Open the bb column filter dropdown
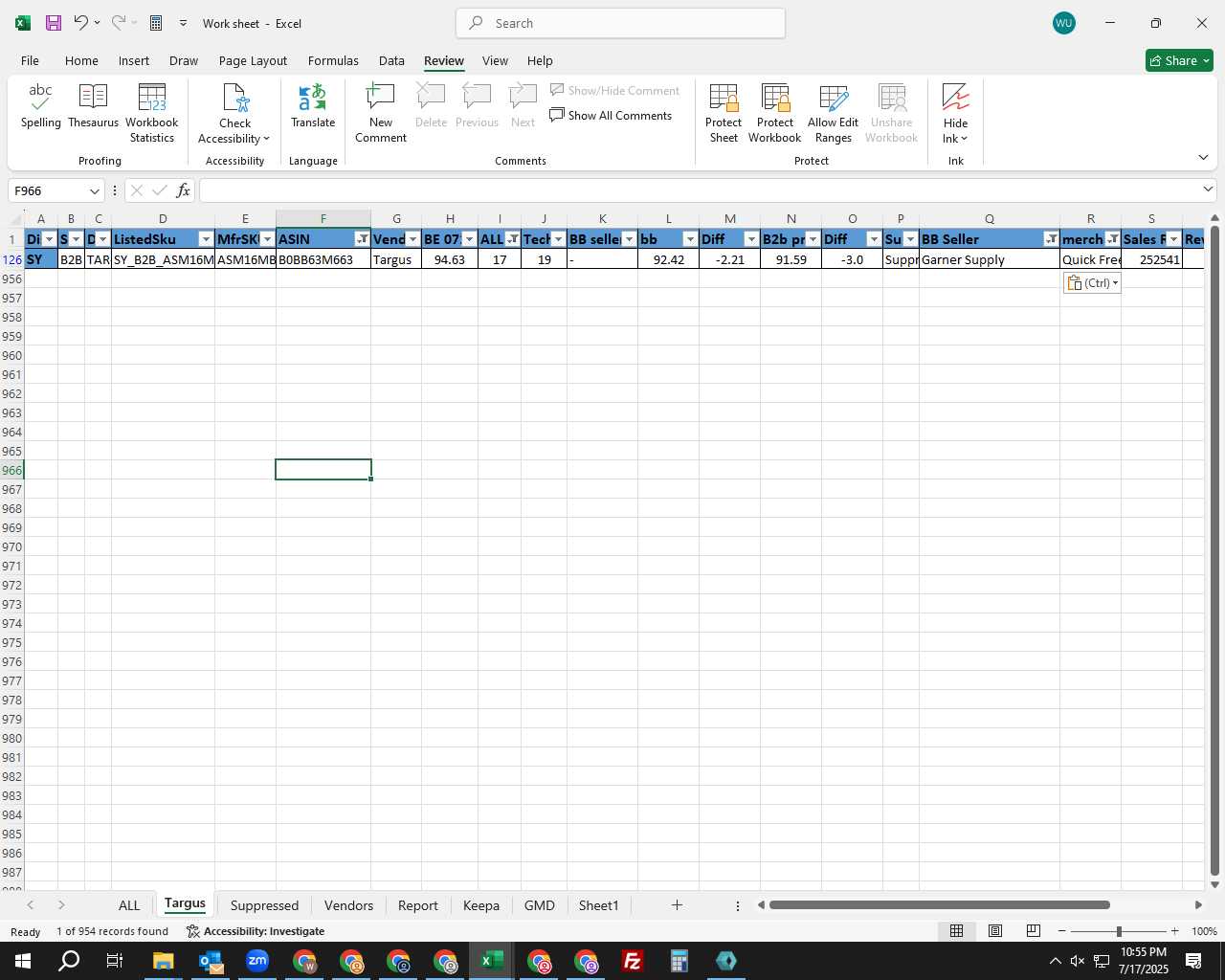This screenshot has width=1225, height=980. tap(690, 239)
